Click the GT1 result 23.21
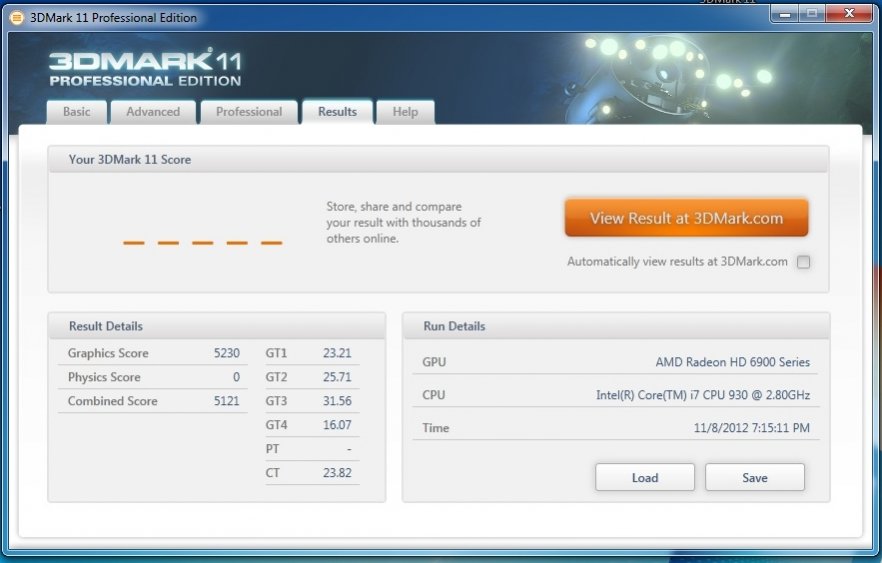This screenshot has width=882, height=563. pos(337,353)
